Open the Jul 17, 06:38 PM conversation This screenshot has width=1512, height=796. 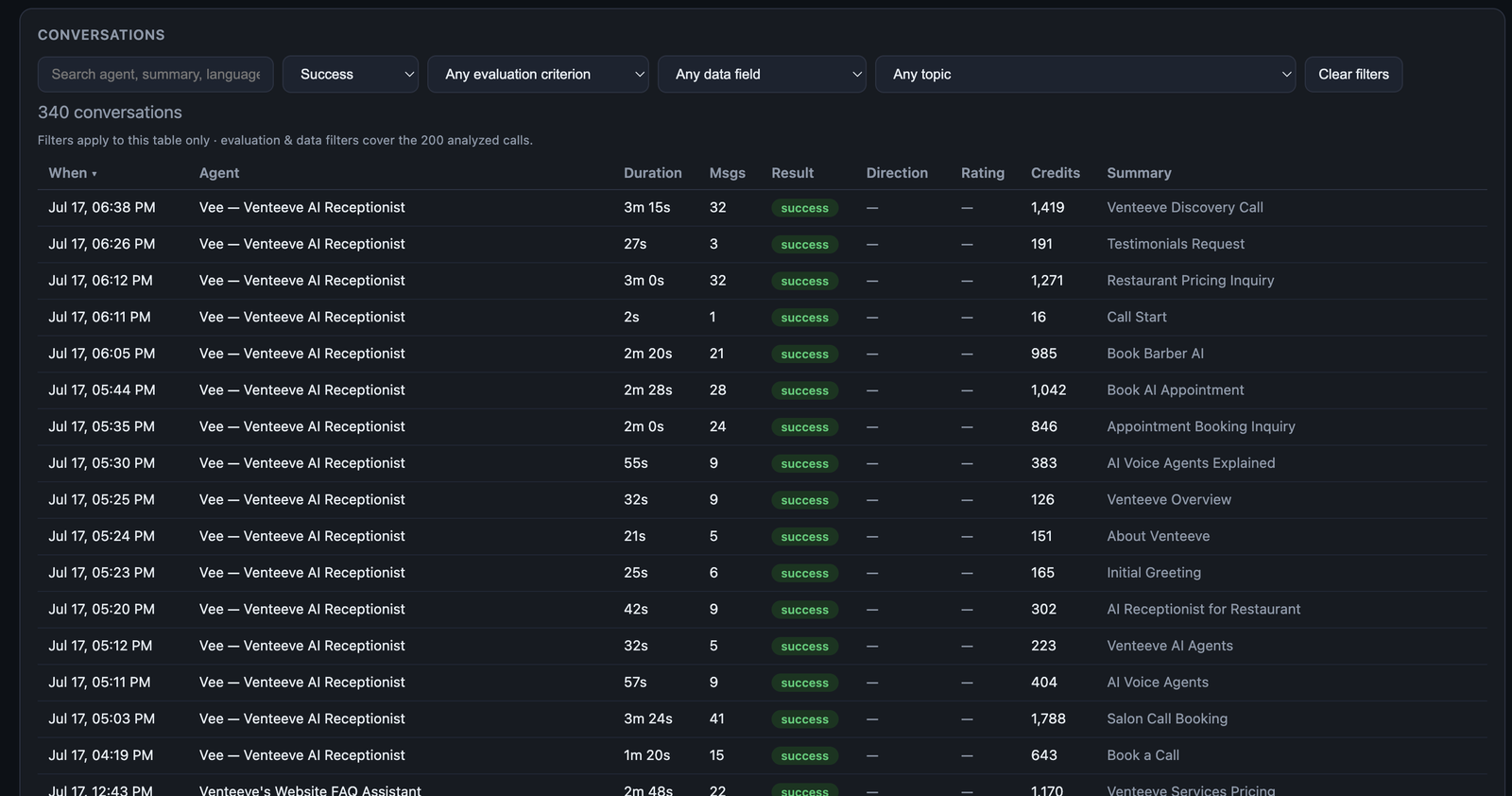pyautogui.click(x=762, y=208)
